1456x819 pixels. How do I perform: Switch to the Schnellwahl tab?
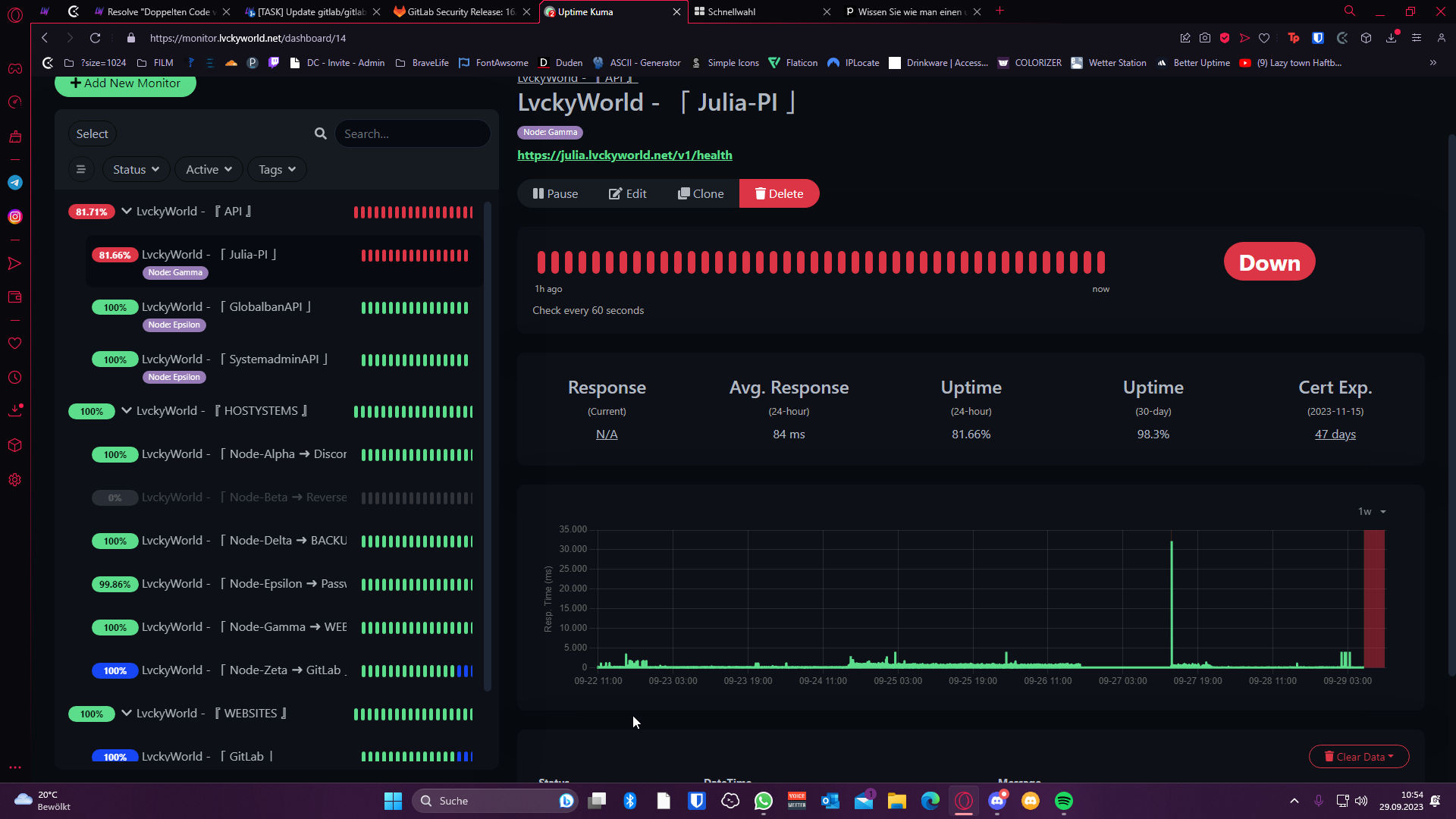[x=731, y=11]
